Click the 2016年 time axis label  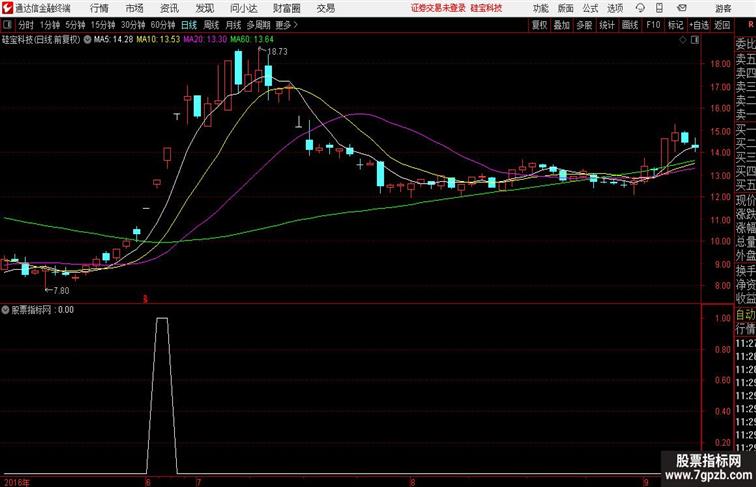(x=16, y=482)
